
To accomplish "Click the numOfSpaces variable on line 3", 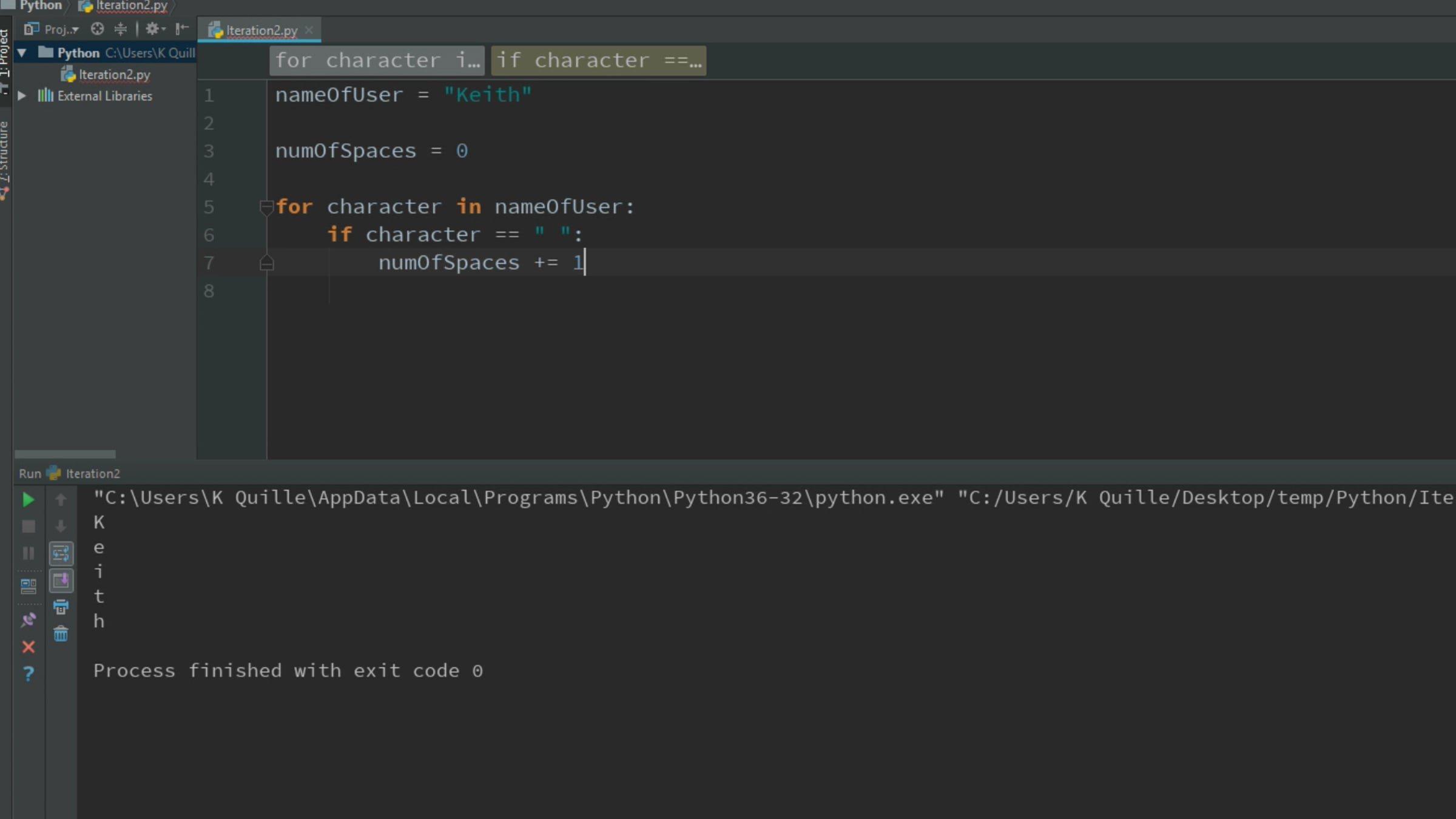I will pyautogui.click(x=346, y=150).
